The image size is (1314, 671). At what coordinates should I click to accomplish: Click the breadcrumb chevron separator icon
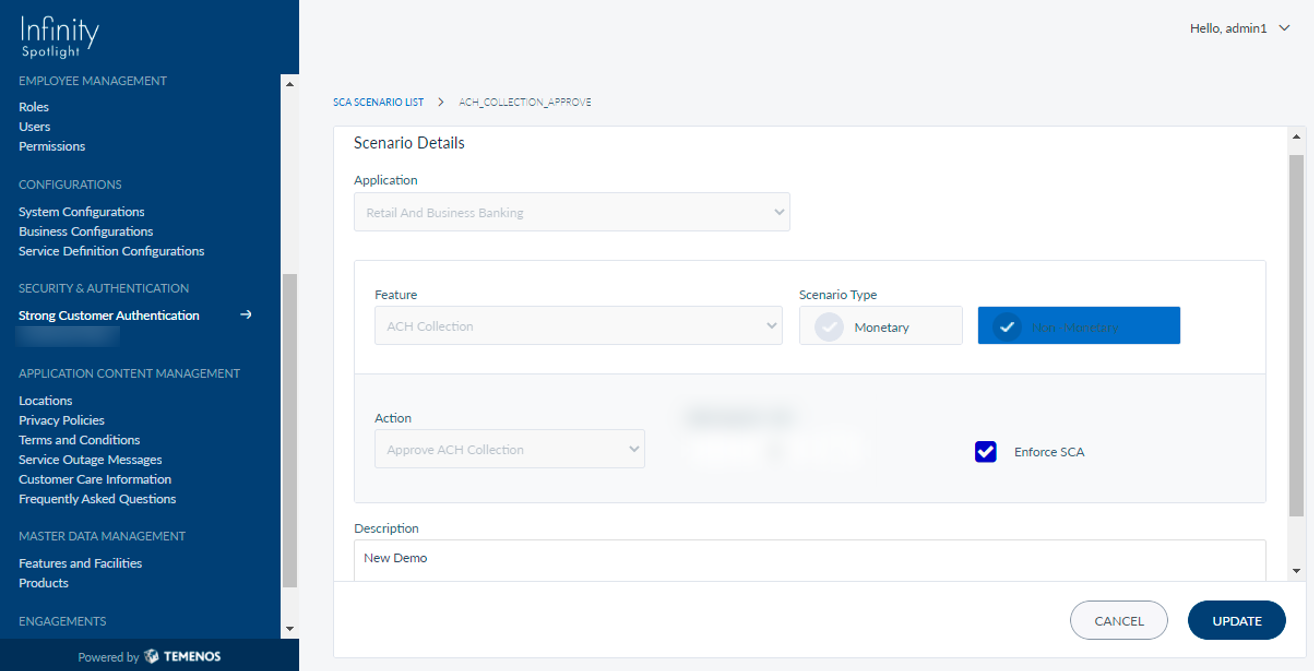441,102
